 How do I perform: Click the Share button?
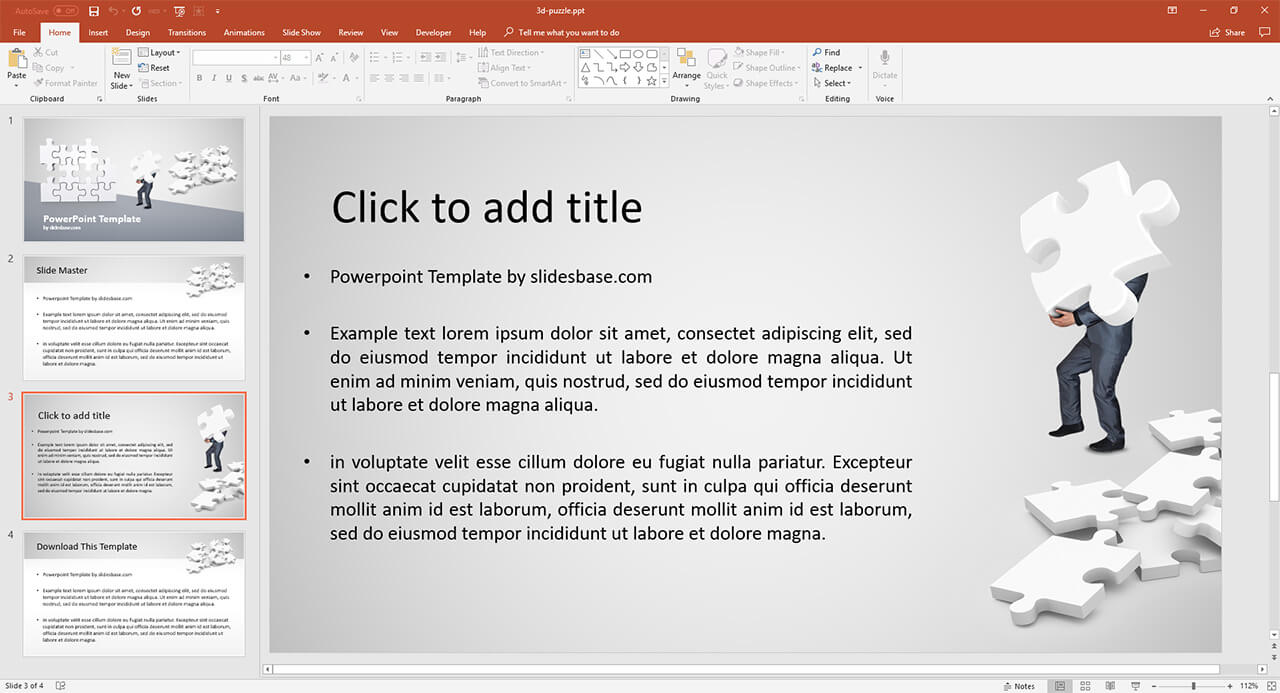[1228, 32]
